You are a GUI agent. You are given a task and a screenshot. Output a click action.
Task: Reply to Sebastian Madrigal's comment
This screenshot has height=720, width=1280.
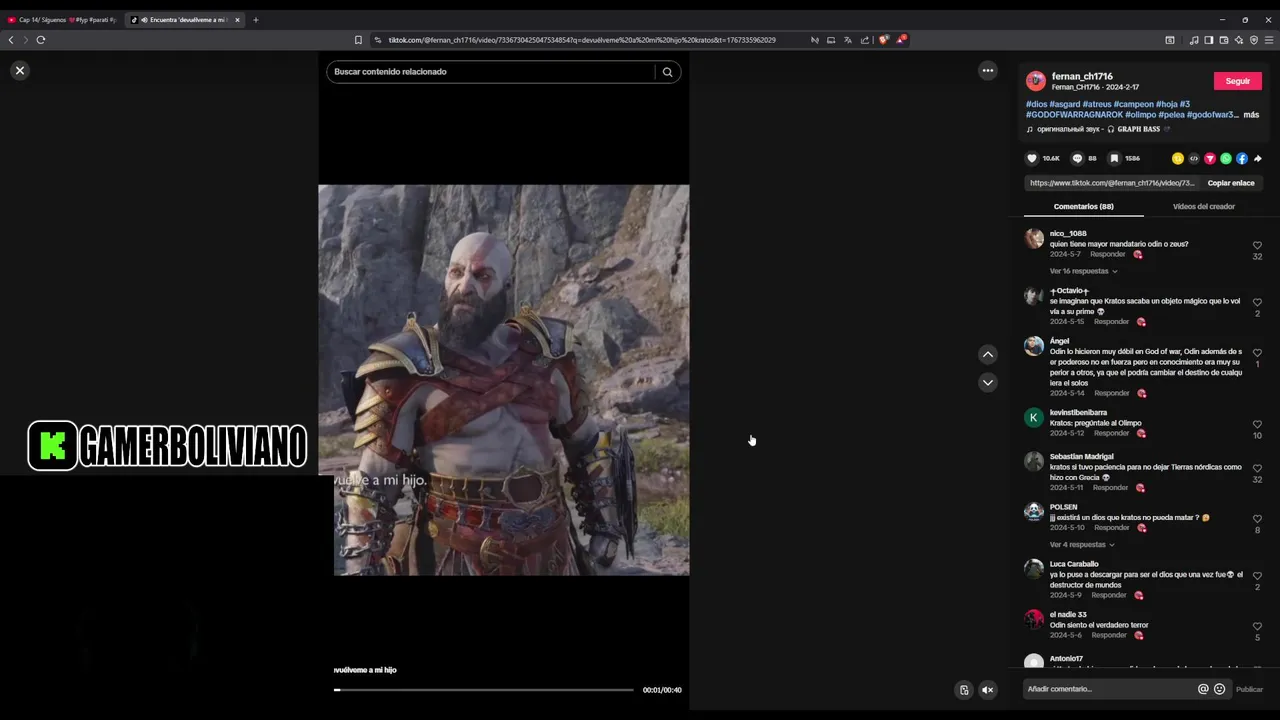coord(1111,487)
